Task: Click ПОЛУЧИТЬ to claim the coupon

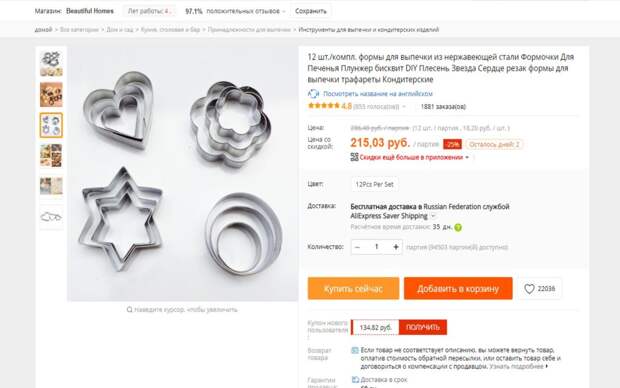Action: tap(423, 327)
